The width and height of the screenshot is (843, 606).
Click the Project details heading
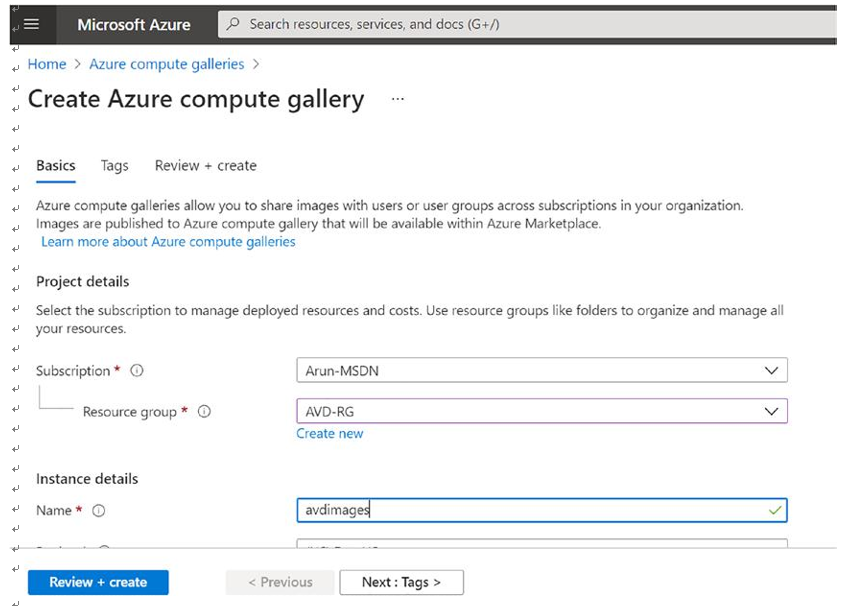tap(83, 282)
